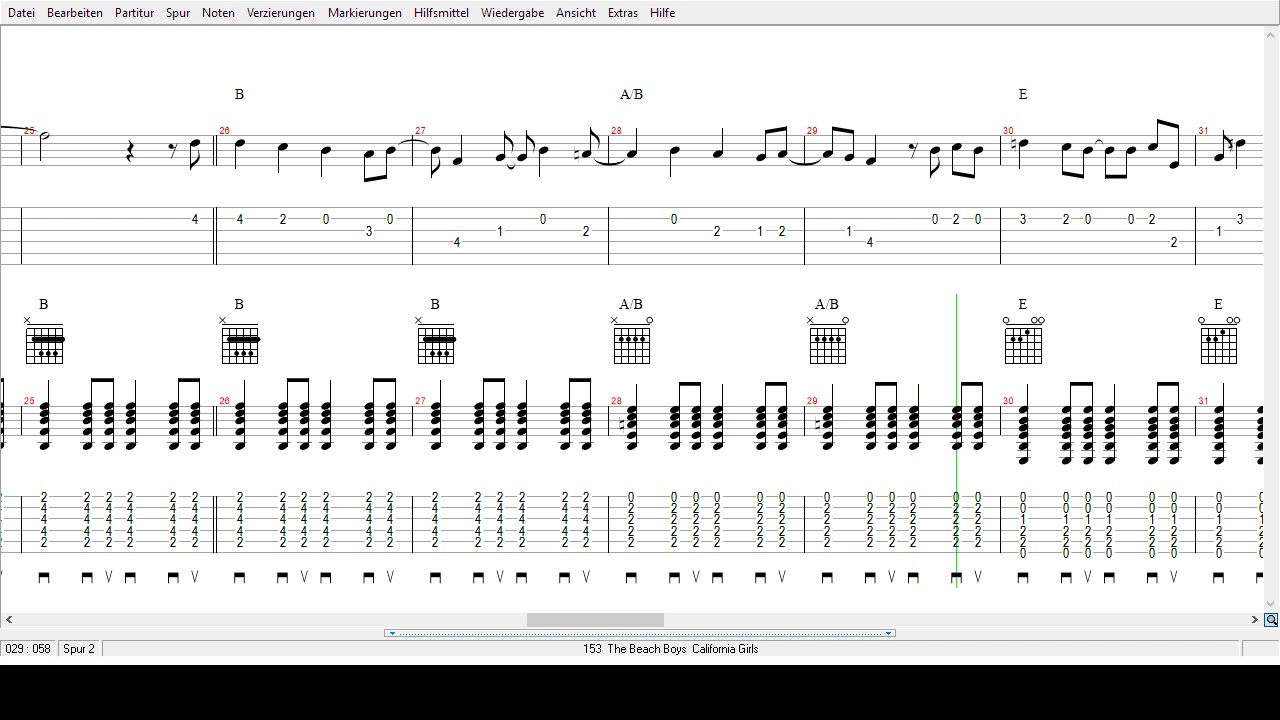Click the 'B' chord name in upper track

point(239,94)
